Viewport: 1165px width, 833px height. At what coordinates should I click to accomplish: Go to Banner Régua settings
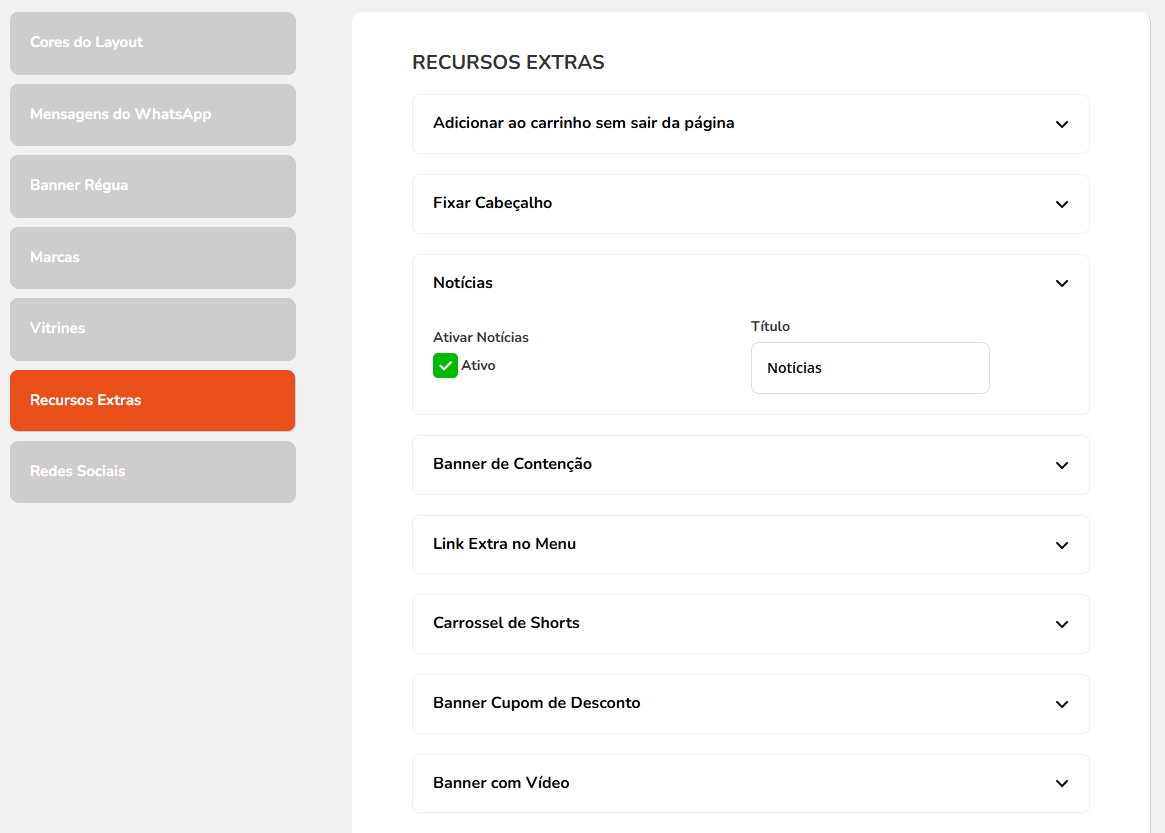(x=152, y=186)
